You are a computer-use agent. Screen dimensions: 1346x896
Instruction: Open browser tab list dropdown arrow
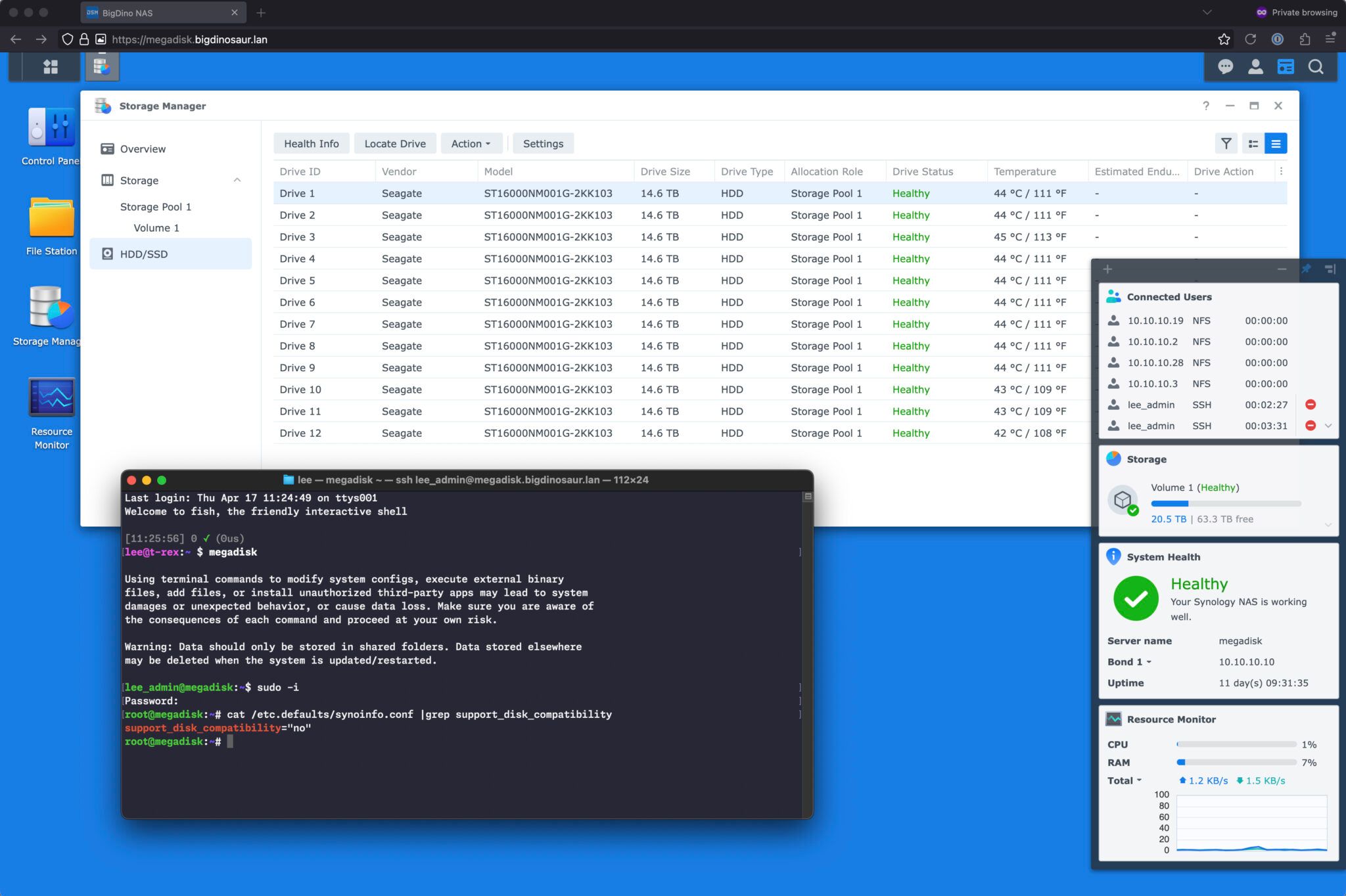pos(1207,12)
